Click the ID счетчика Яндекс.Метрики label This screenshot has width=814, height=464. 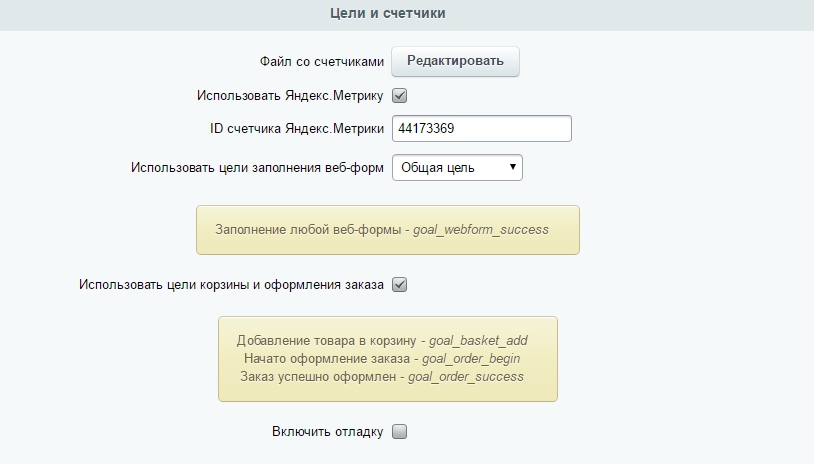click(x=291, y=129)
